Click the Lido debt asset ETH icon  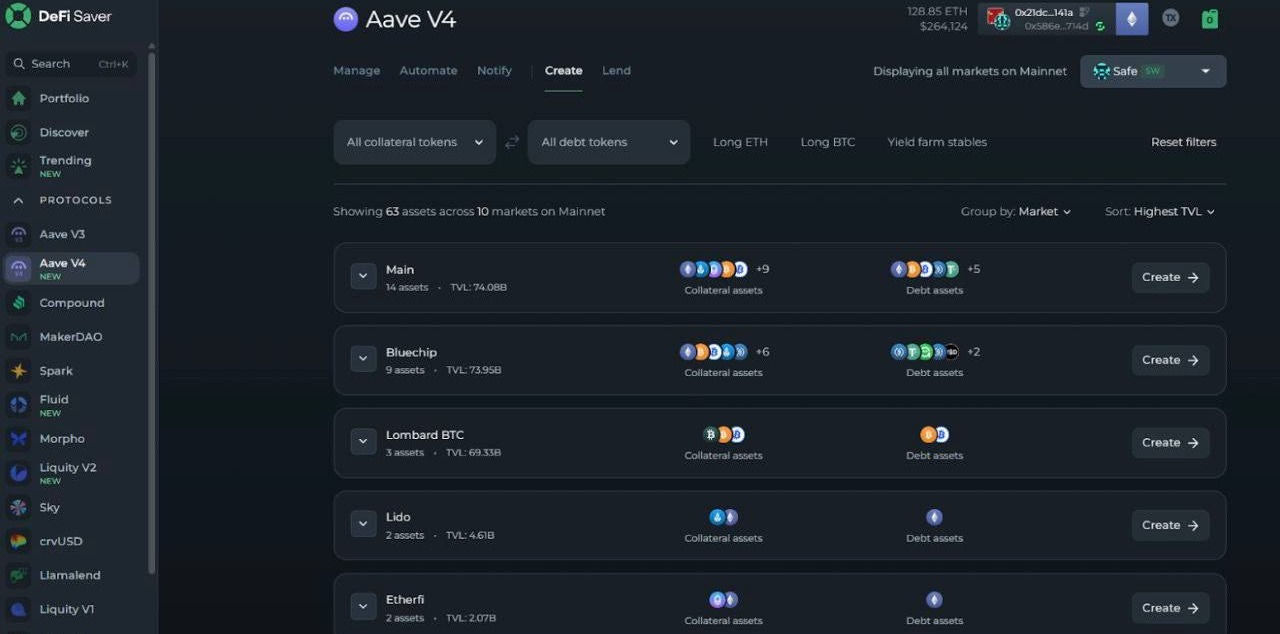click(x=934, y=517)
